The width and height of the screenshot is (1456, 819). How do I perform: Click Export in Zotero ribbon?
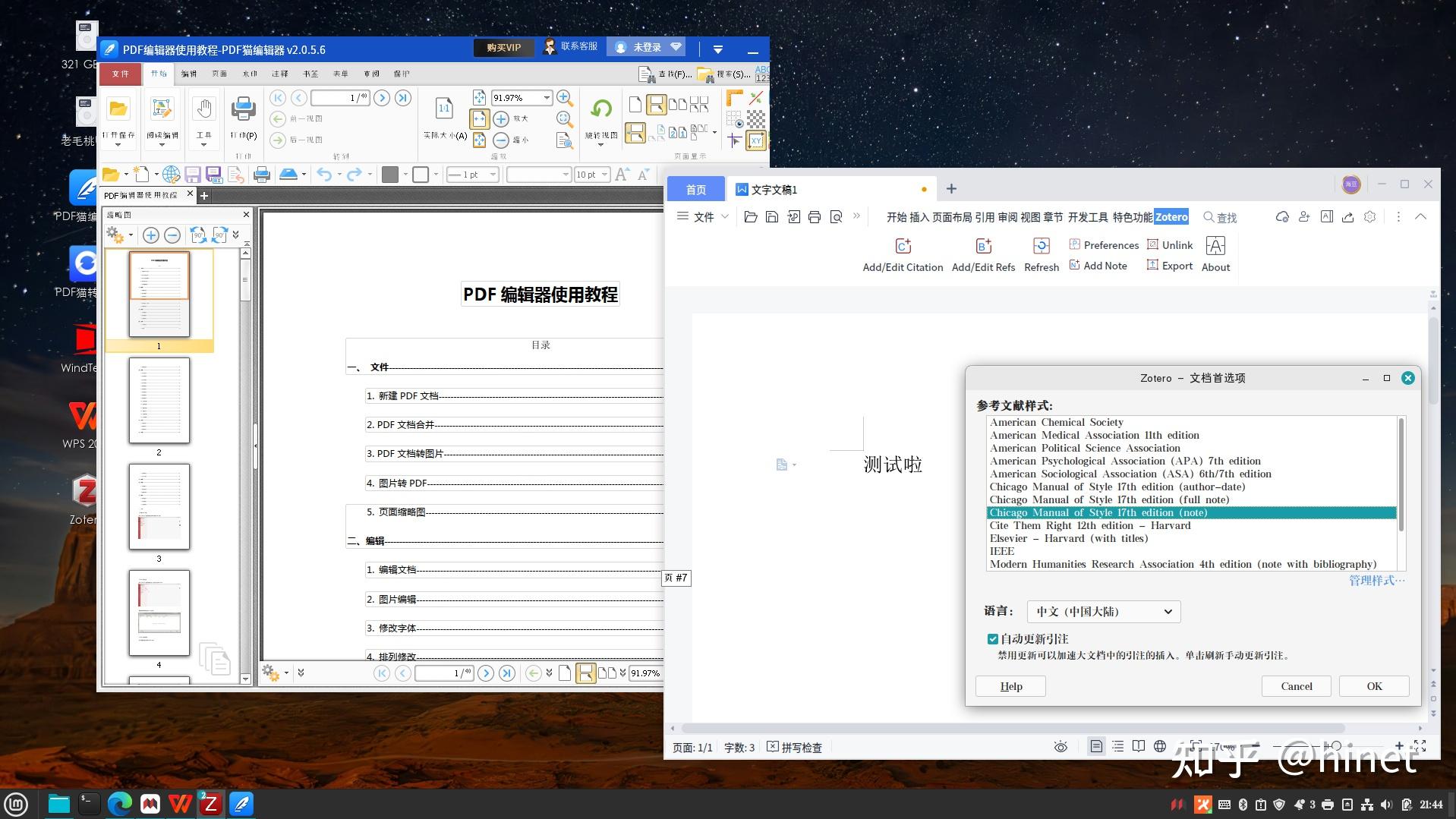point(1170,266)
